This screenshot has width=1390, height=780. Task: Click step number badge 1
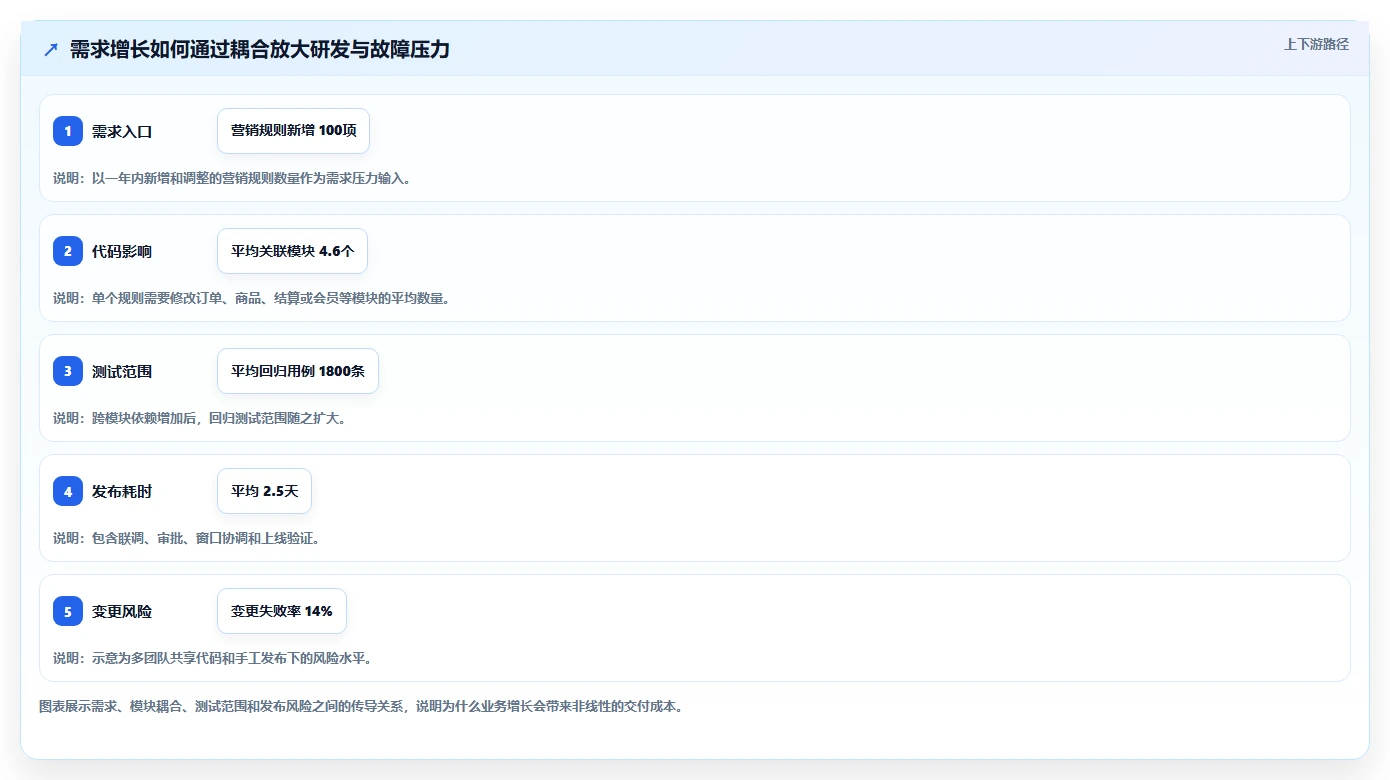coord(68,131)
